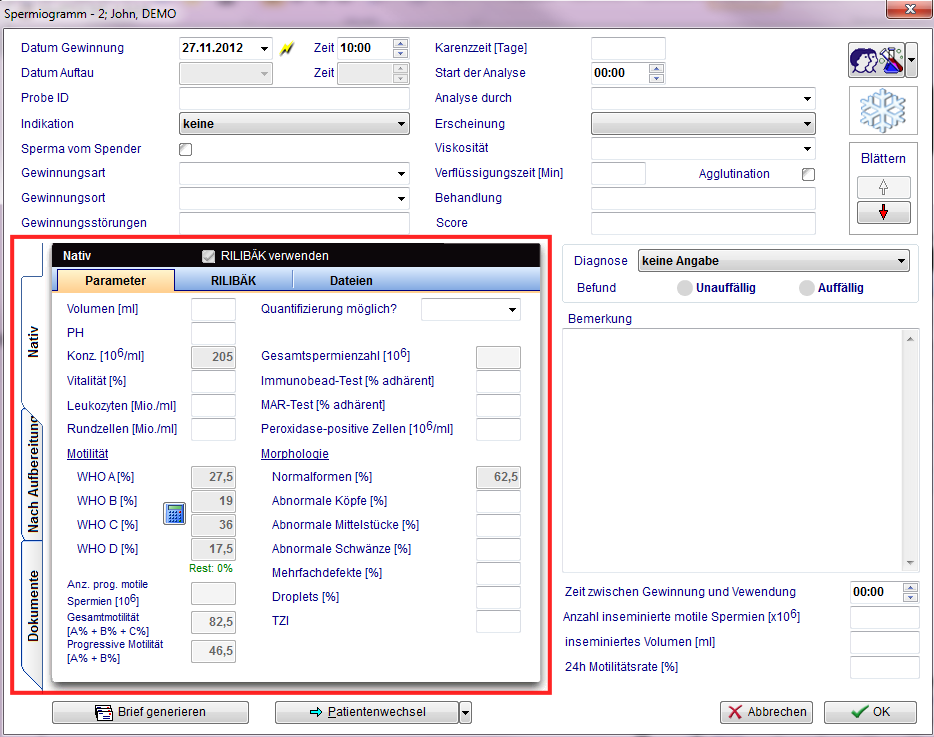
Task: Click the Score input field
Action: pyautogui.click(x=703, y=223)
